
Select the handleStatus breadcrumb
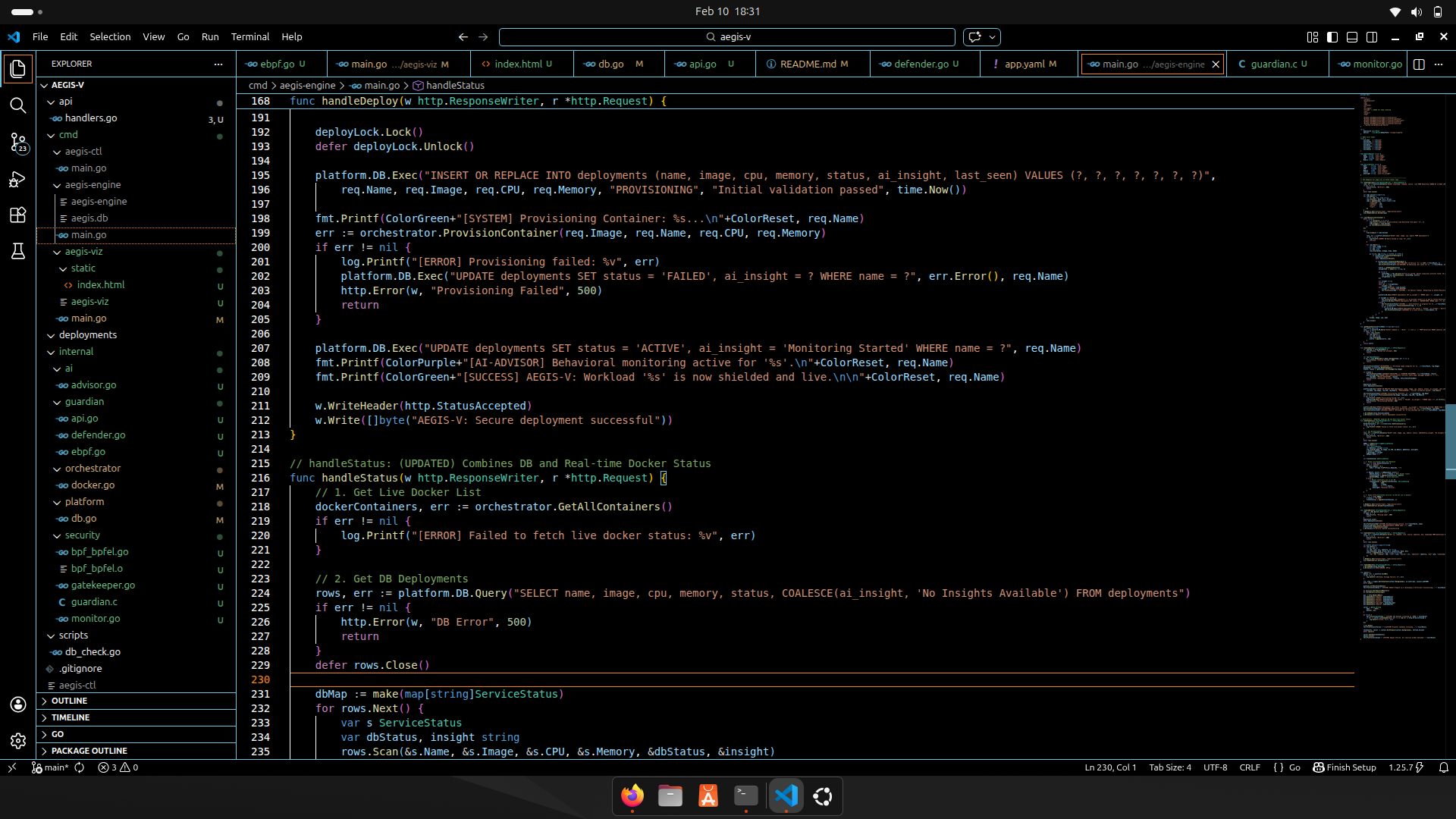pyautogui.click(x=454, y=85)
